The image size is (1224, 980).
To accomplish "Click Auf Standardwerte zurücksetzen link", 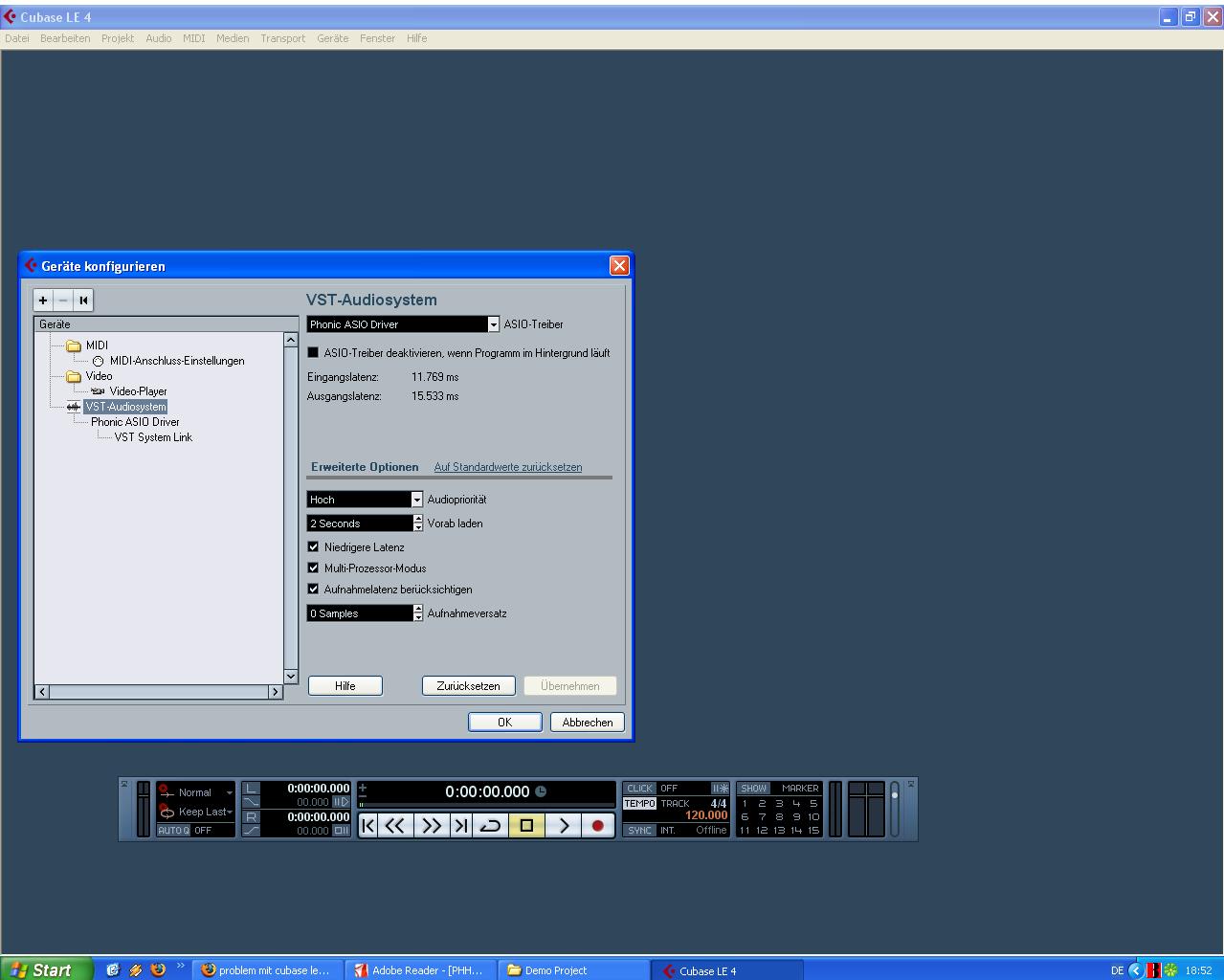I will click(508, 467).
